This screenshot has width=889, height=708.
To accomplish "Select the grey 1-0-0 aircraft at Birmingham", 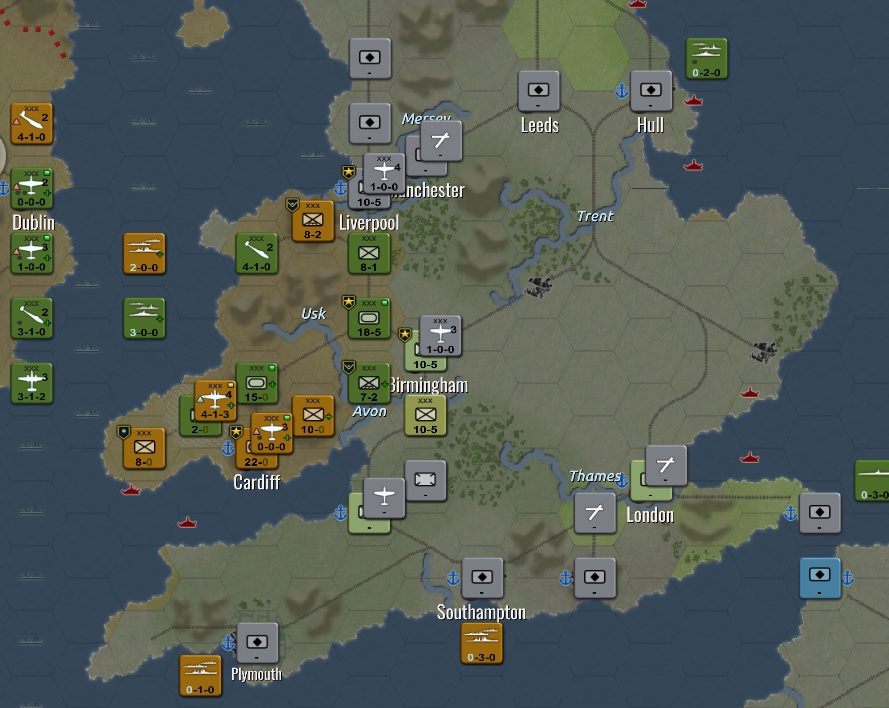I will (x=441, y=336).
